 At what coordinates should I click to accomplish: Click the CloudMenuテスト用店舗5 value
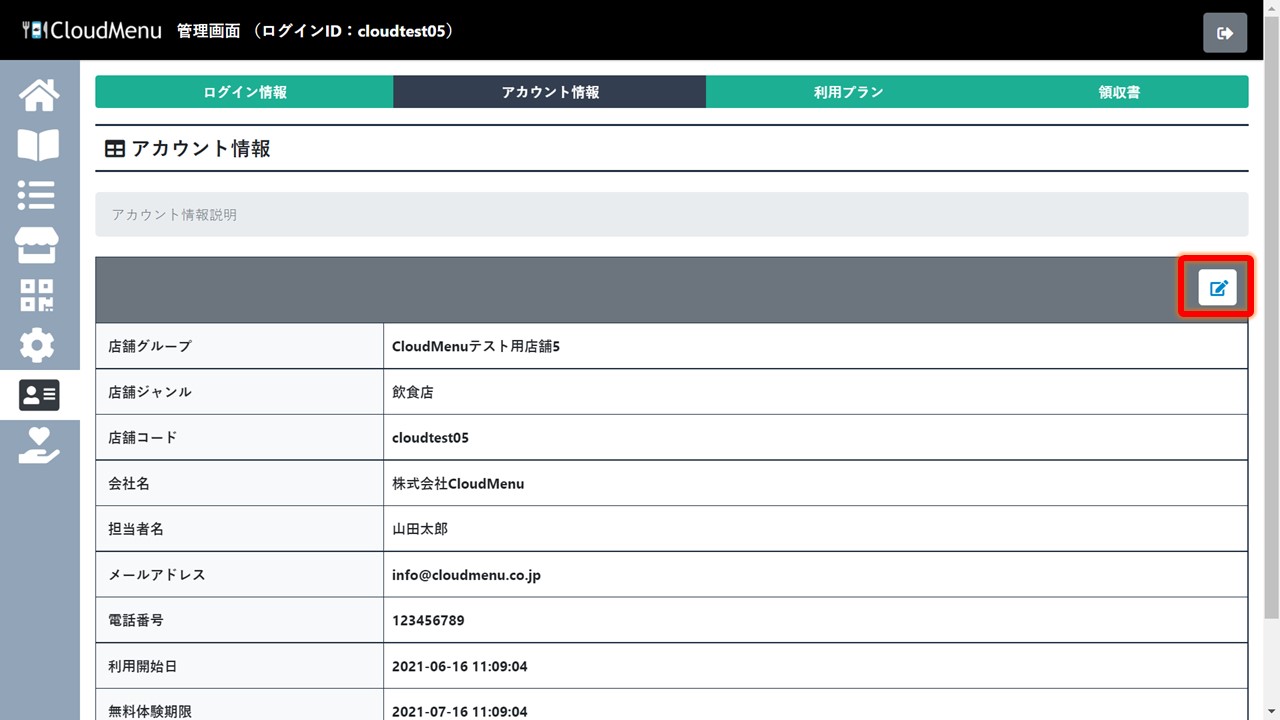click(476, 347)
